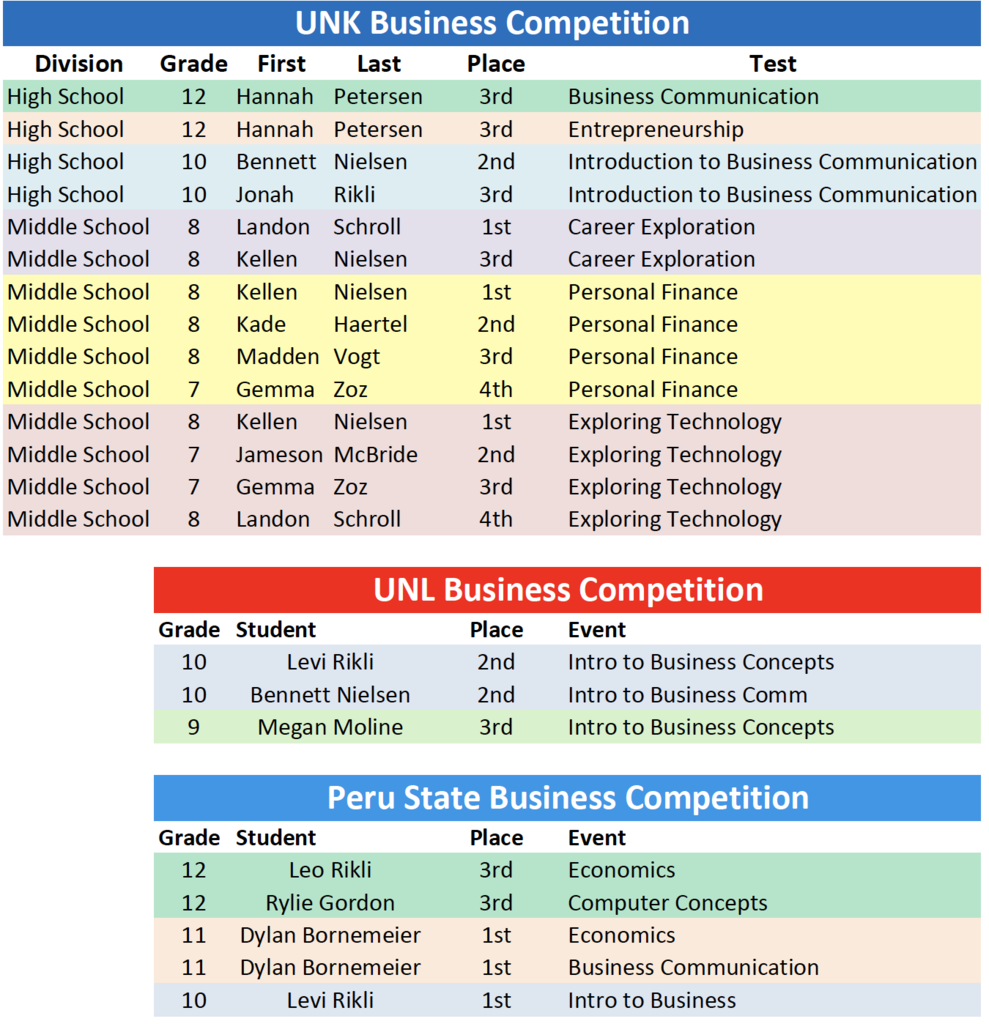This screenshot has height=1024, width=989.
Task: Click the Entrepreneurship test cell
Action: (655, 129)
